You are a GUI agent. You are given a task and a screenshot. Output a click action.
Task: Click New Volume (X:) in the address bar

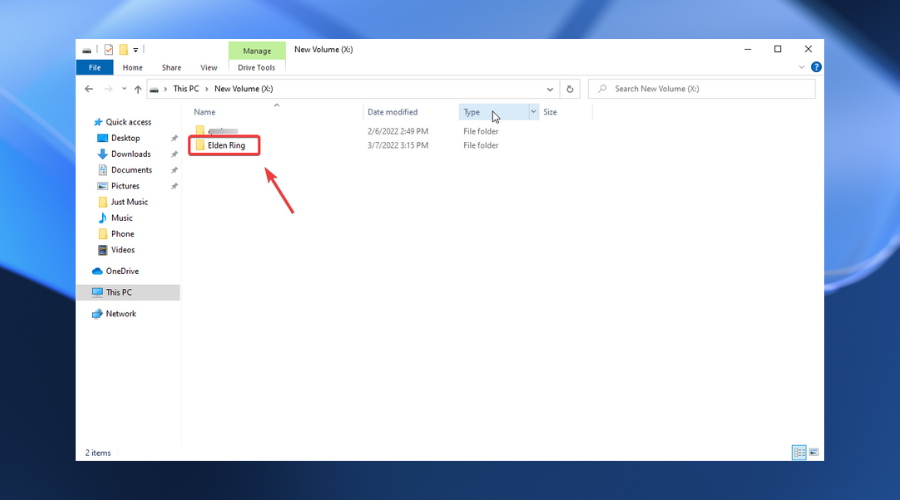(243, 89)
